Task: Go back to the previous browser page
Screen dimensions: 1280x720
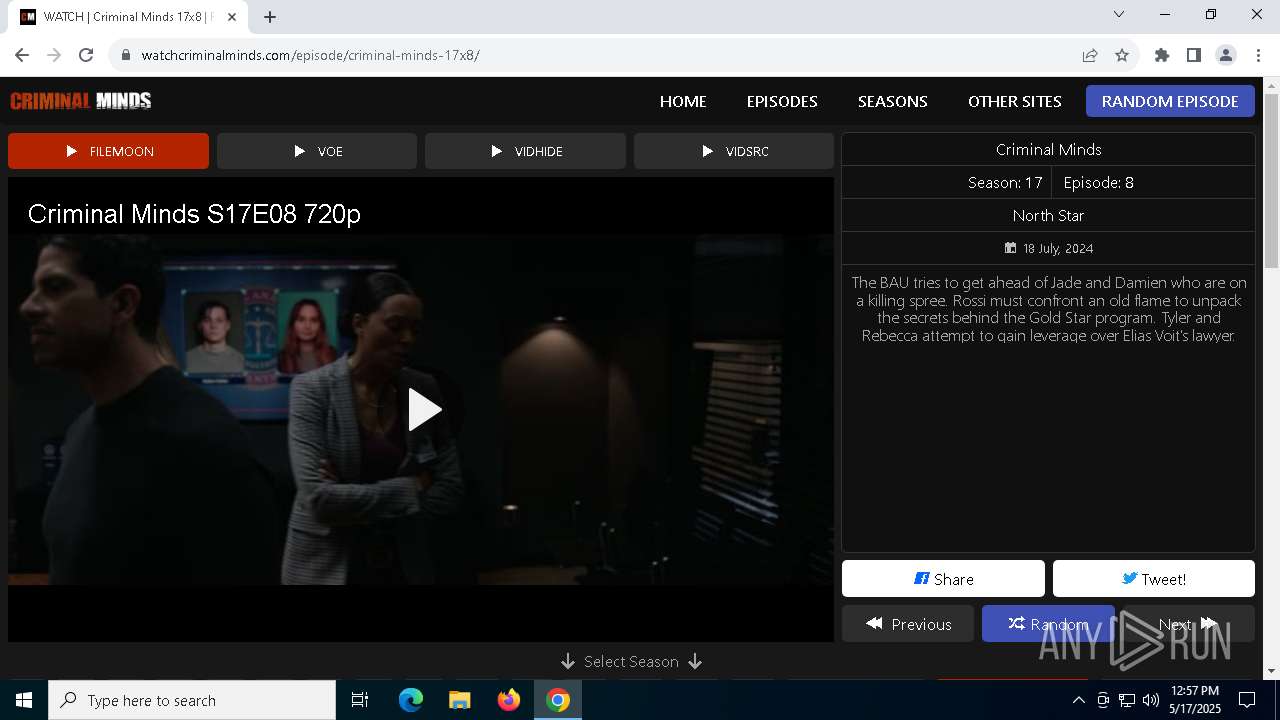Action: [x=22, y=55]
